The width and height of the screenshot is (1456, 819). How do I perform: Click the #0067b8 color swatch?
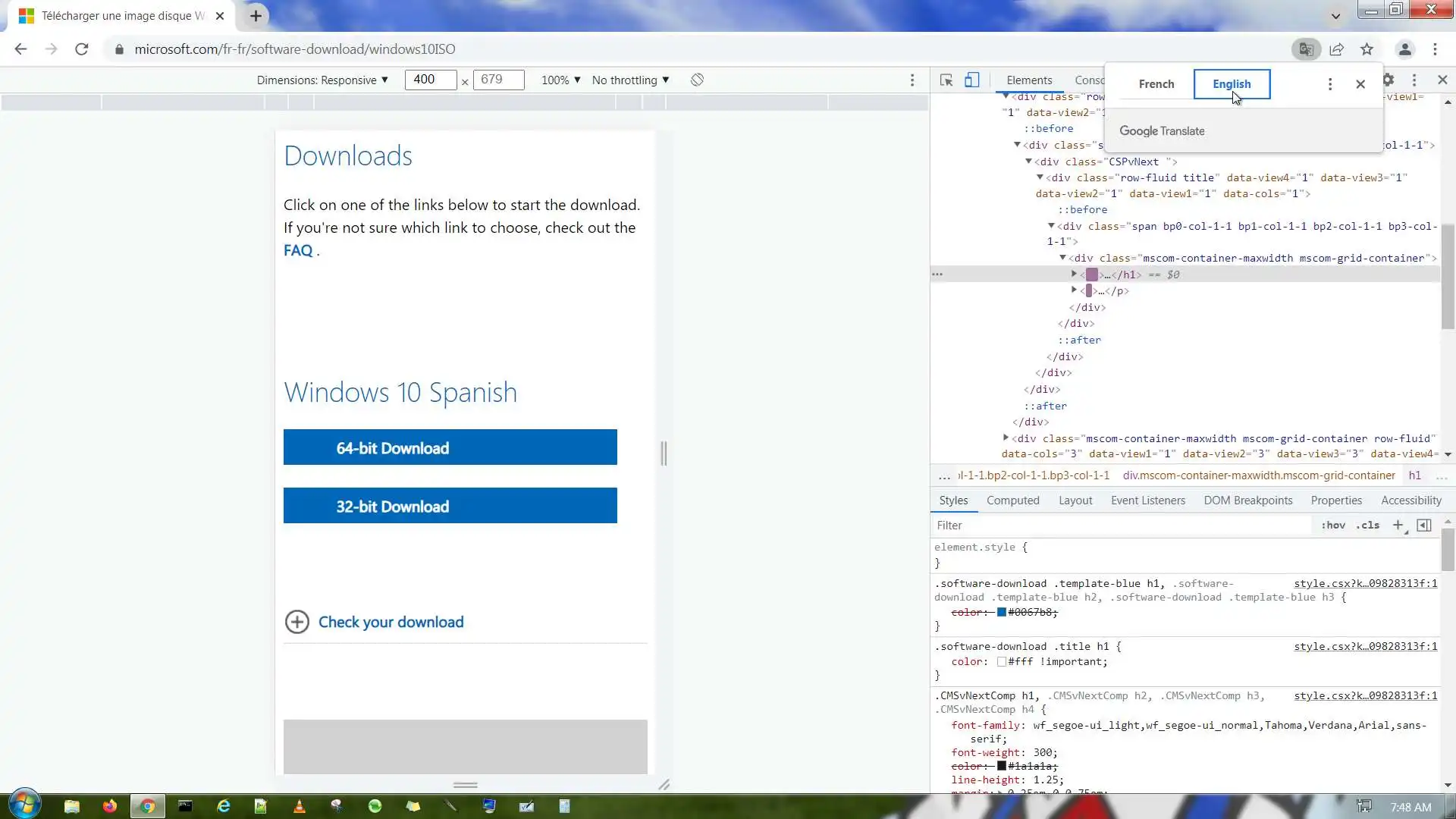pyautogui.click(x=1002, y=612)
